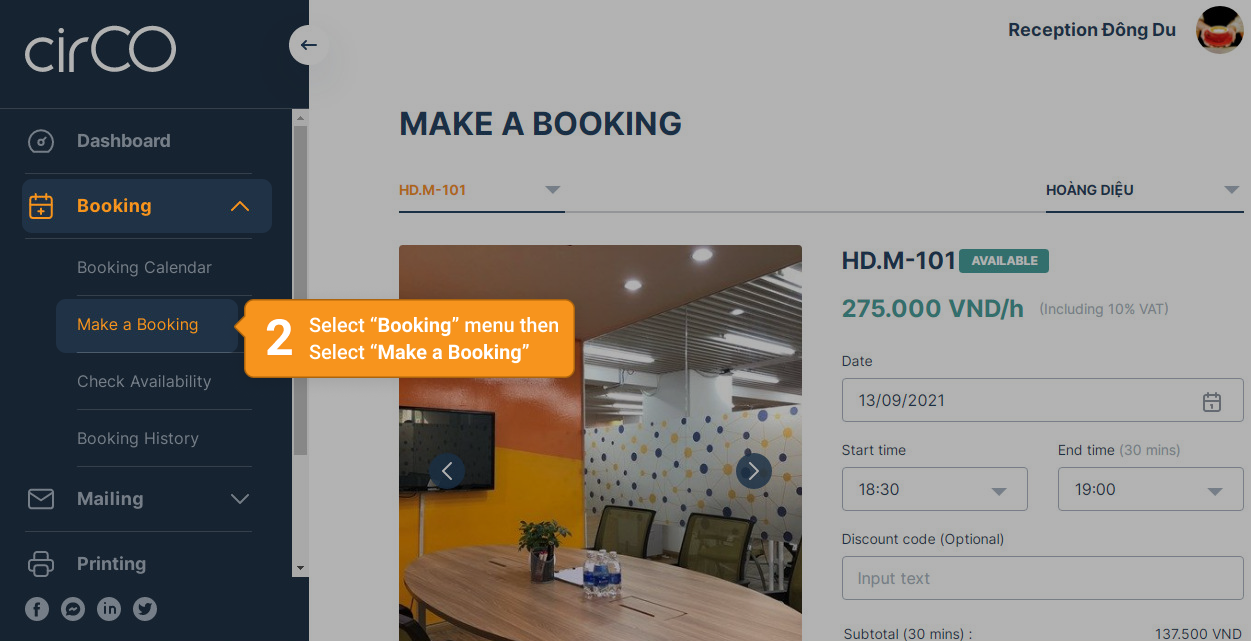Viewport: 1251px width, 641px height.
Task: Show next room photo
Action: (x=753, y=471)
